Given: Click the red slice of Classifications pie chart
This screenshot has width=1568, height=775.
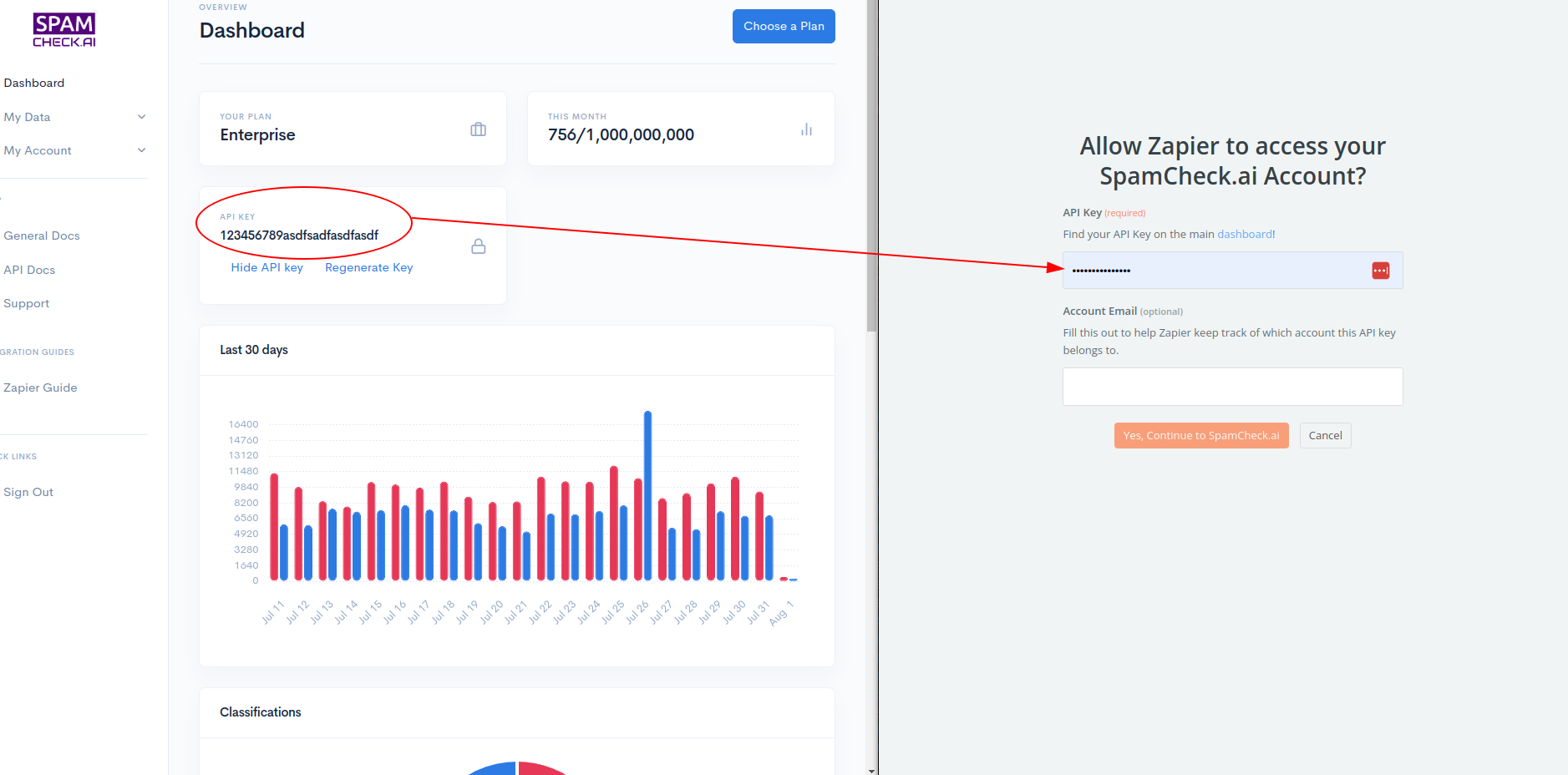Looking at the screenshot, I should 541,768.
